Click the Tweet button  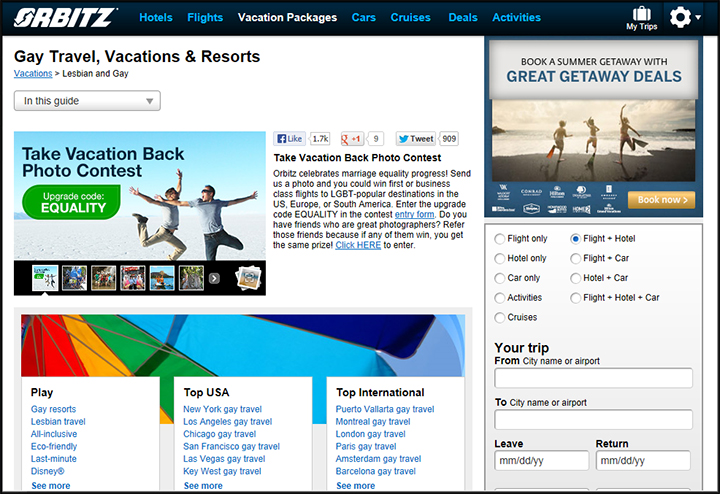tap(416, 139)
